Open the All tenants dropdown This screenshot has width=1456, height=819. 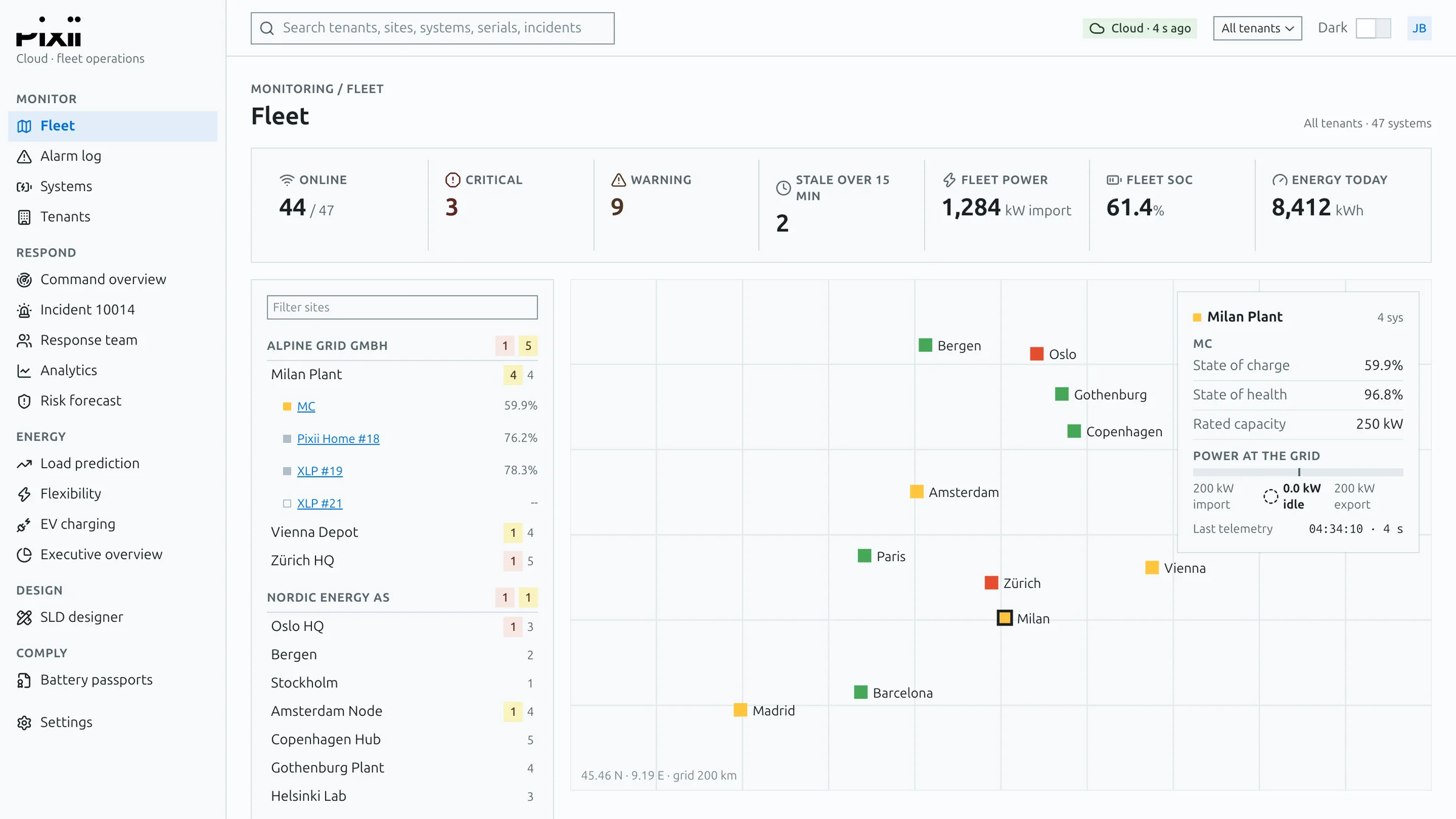click(1257, 28)
